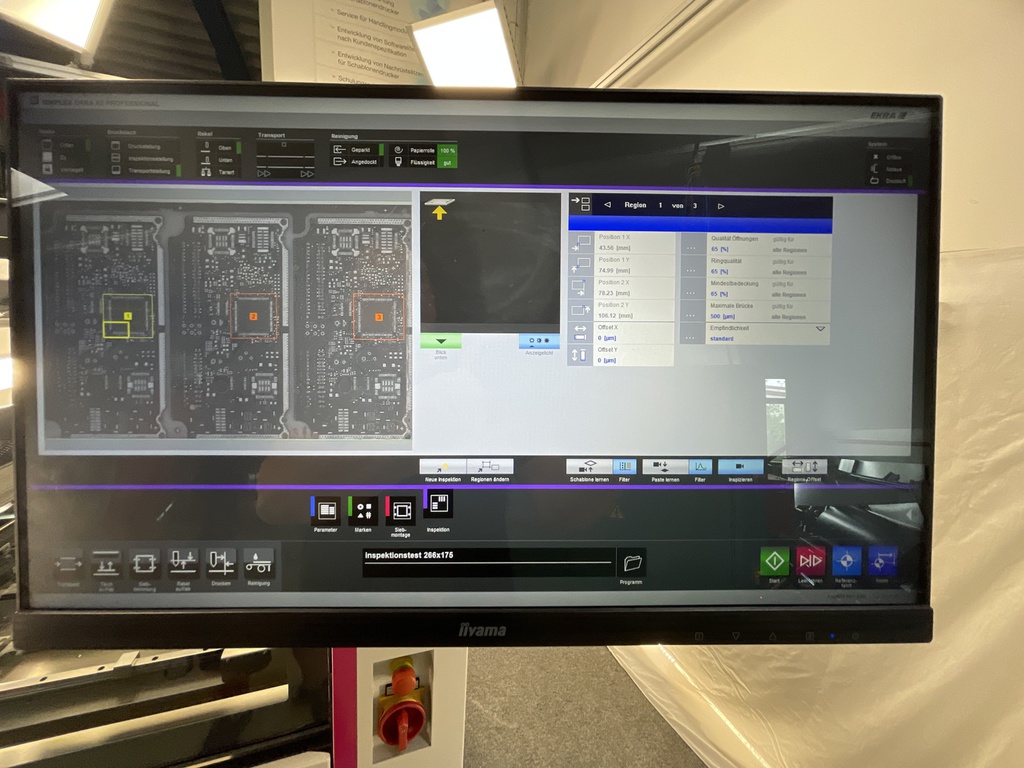Open the Programm folder icon
Image resolution: width=1024 pixels, height=768 pixels.
click(630, 562)
